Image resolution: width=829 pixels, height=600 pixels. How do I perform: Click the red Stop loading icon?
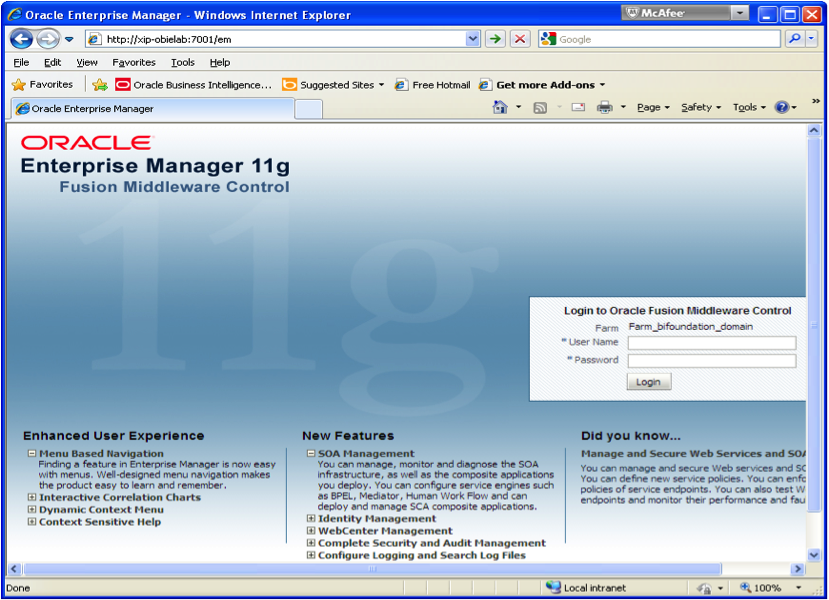point(520,39)
